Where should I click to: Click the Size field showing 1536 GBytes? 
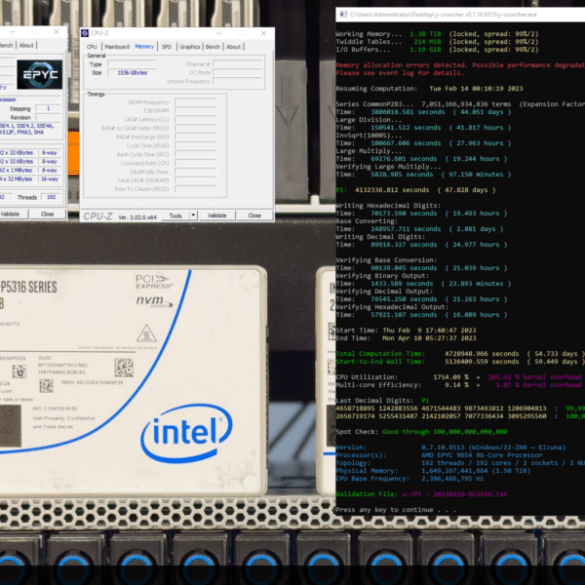(x=132, y=72)
